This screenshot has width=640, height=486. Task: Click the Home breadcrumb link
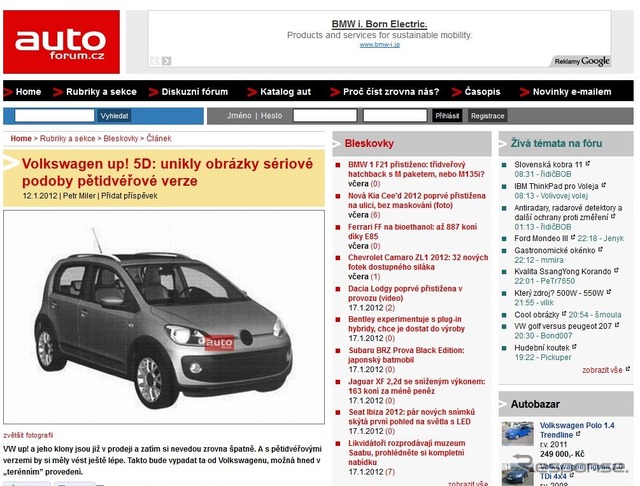pyautogui.click(x=21, y=138)
